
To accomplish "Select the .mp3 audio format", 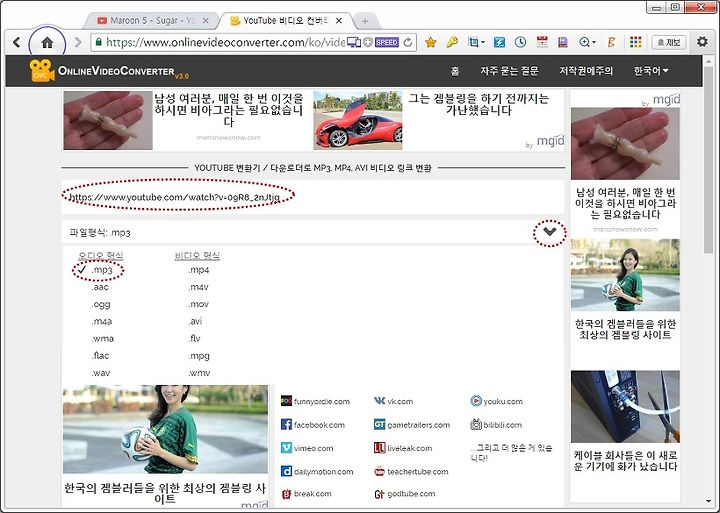I will click(101, 270).
